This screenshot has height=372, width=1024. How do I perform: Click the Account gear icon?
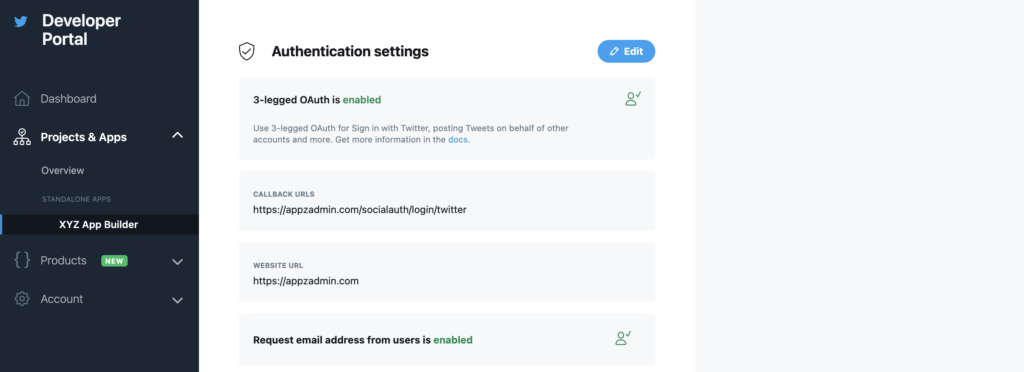pyautogui.click(x=22, y=299)
